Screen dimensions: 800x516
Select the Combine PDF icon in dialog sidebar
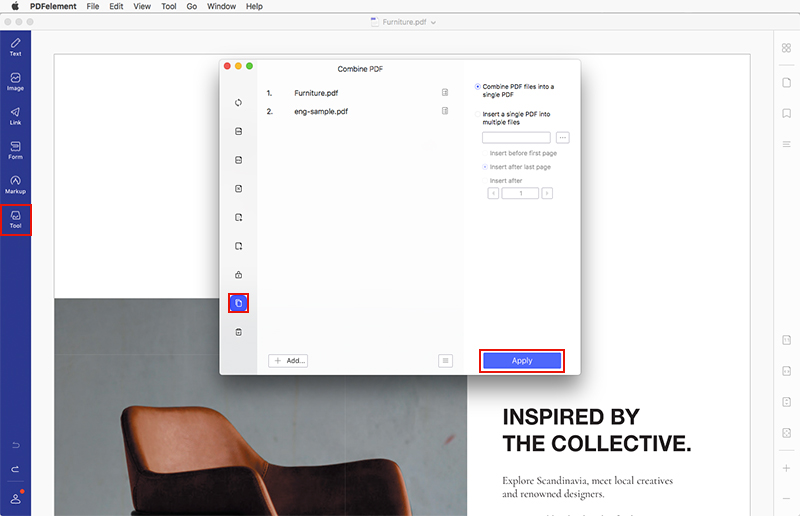click(238, 303)
